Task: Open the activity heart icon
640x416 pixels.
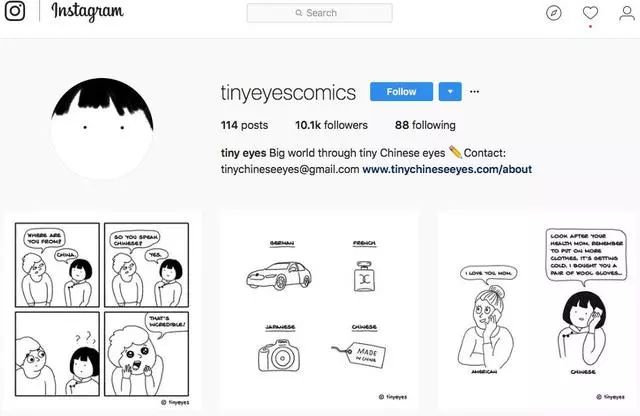Action: pyautogui.click(x=590, y=13)
